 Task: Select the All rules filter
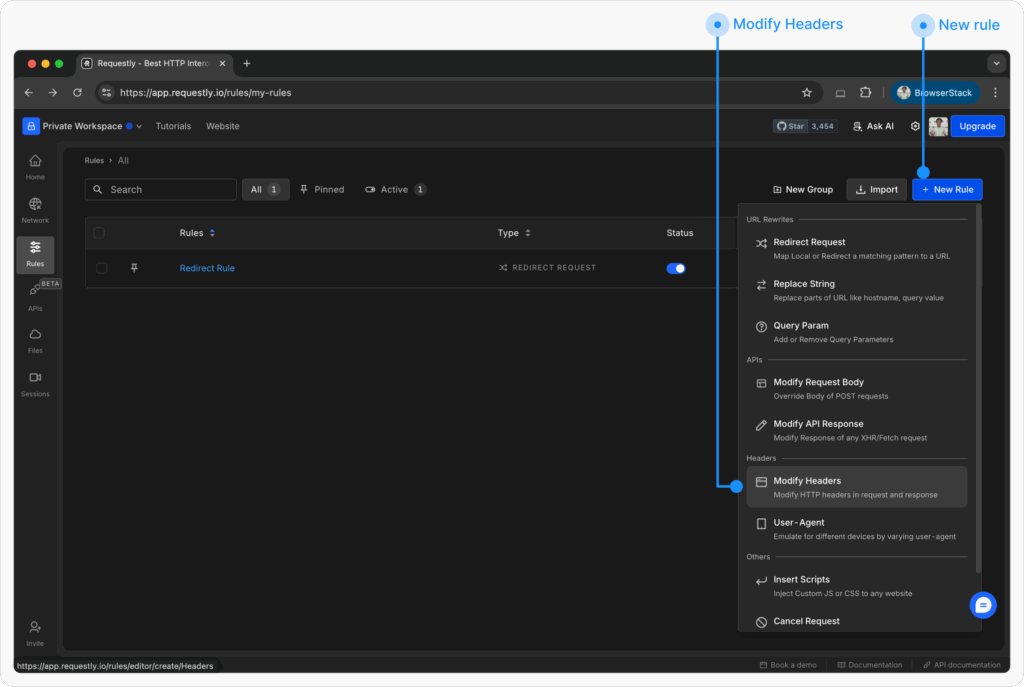[265, 189]
